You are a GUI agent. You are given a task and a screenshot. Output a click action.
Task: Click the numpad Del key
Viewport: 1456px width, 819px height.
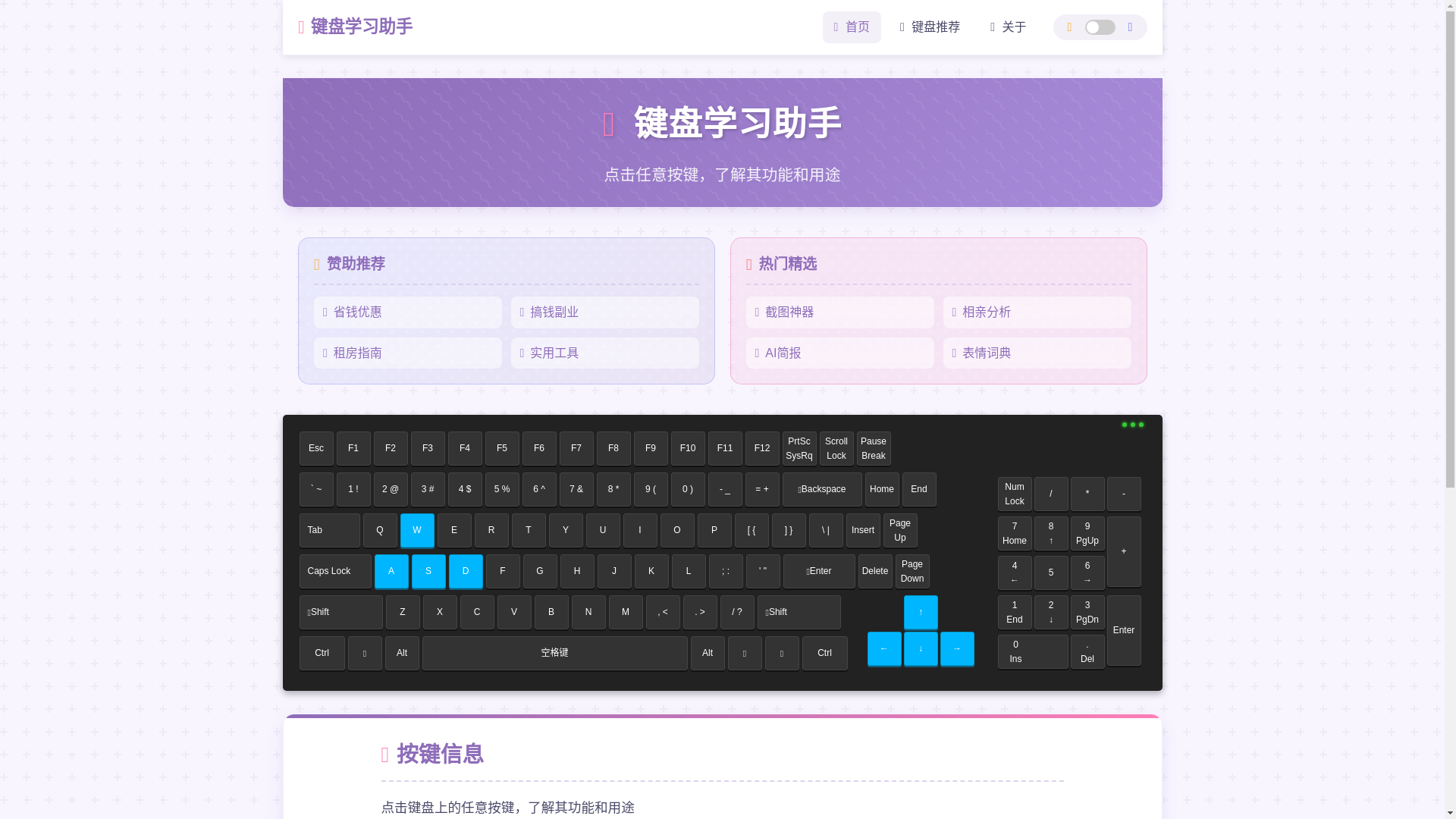pos(1087,651)
